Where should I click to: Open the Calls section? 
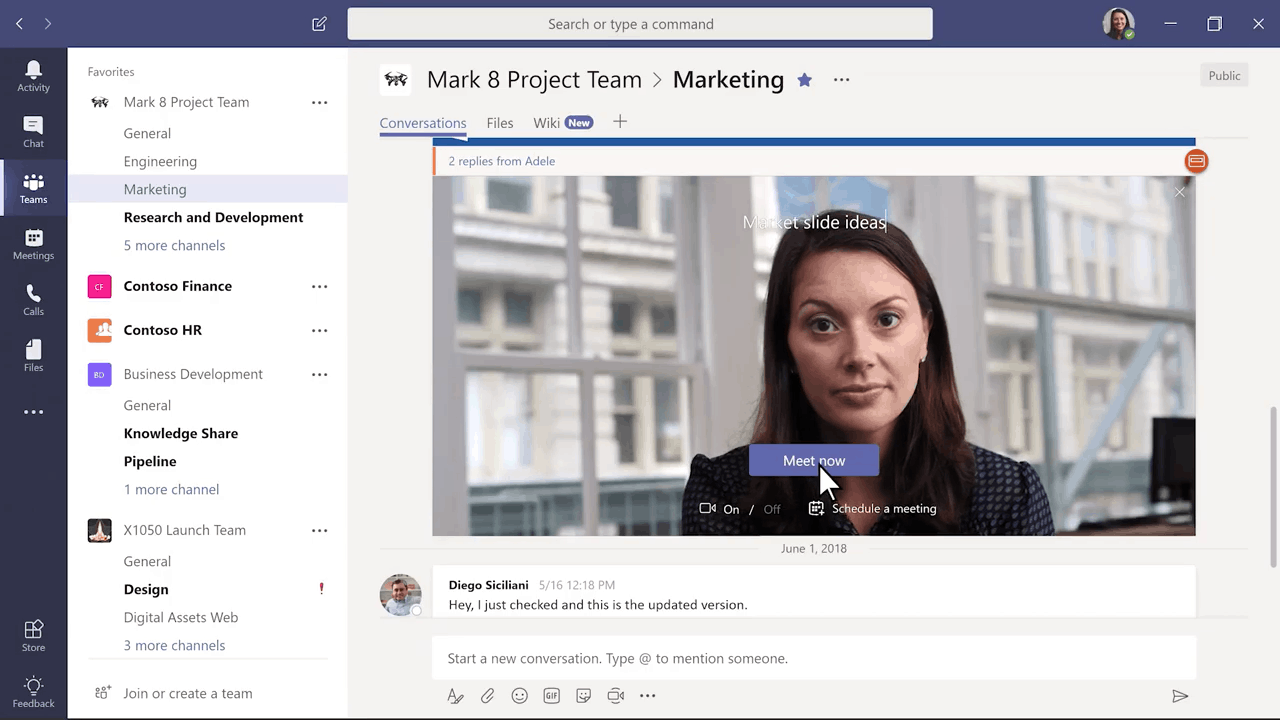pos(33,299)
